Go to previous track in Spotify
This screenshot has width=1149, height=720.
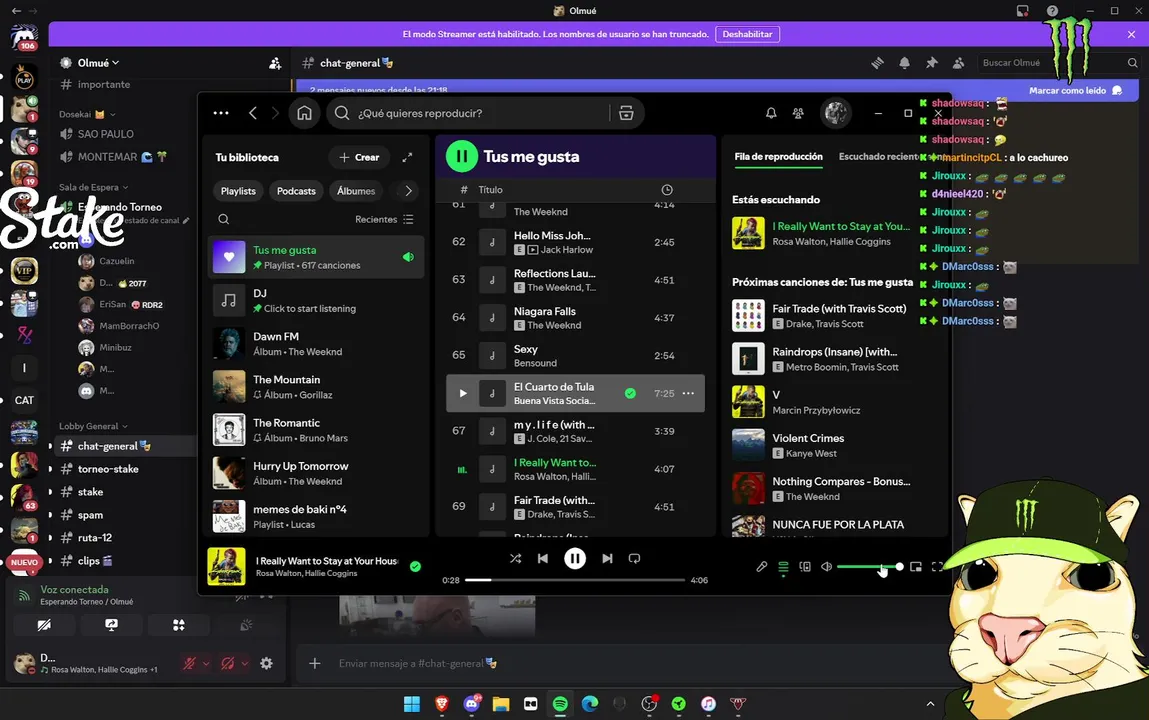pyautogui.click(x=543, y=558)
